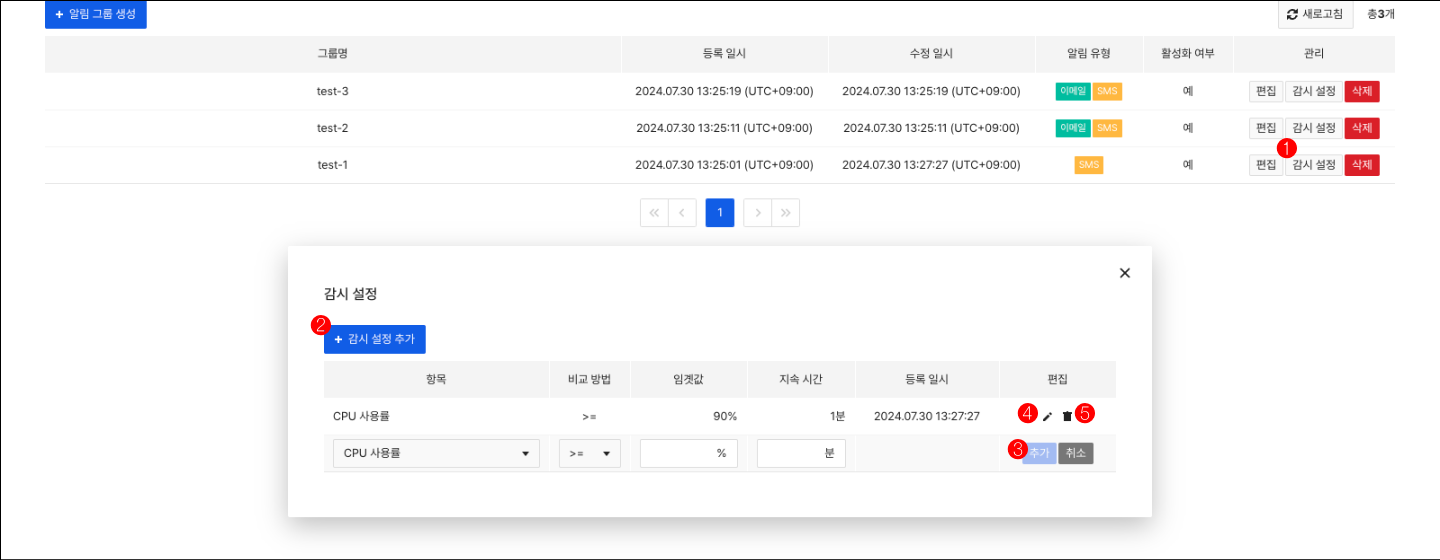Select page 1 in pagination
The image size is (1440, 560).
click(720, 213)
